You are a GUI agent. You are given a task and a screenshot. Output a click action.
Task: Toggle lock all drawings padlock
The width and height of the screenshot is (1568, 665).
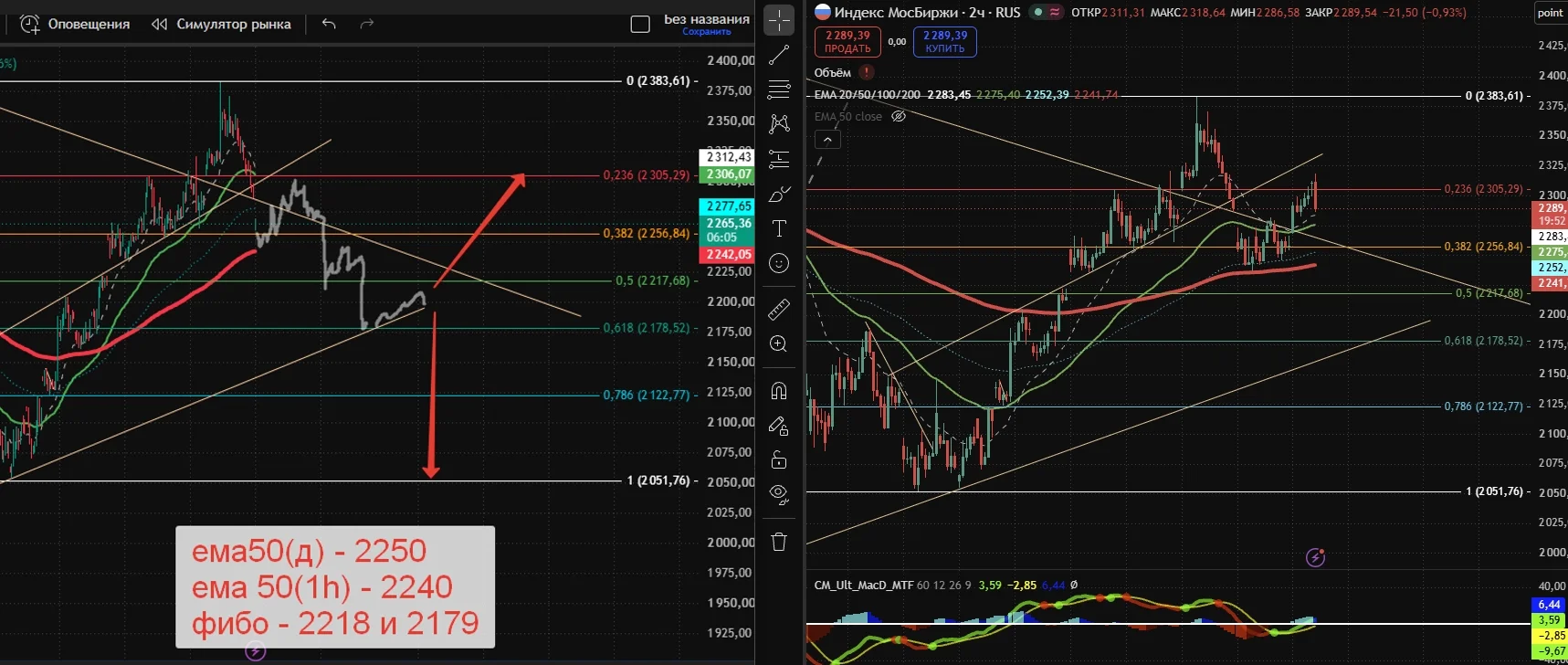[779, 459]
